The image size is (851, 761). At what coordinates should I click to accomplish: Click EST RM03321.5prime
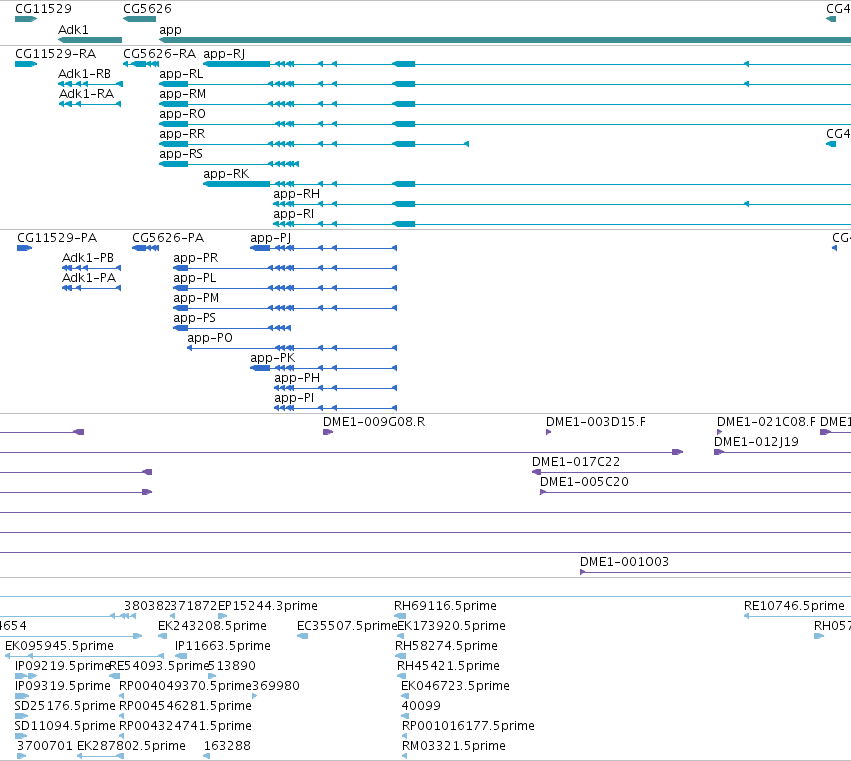coord(405,757)
